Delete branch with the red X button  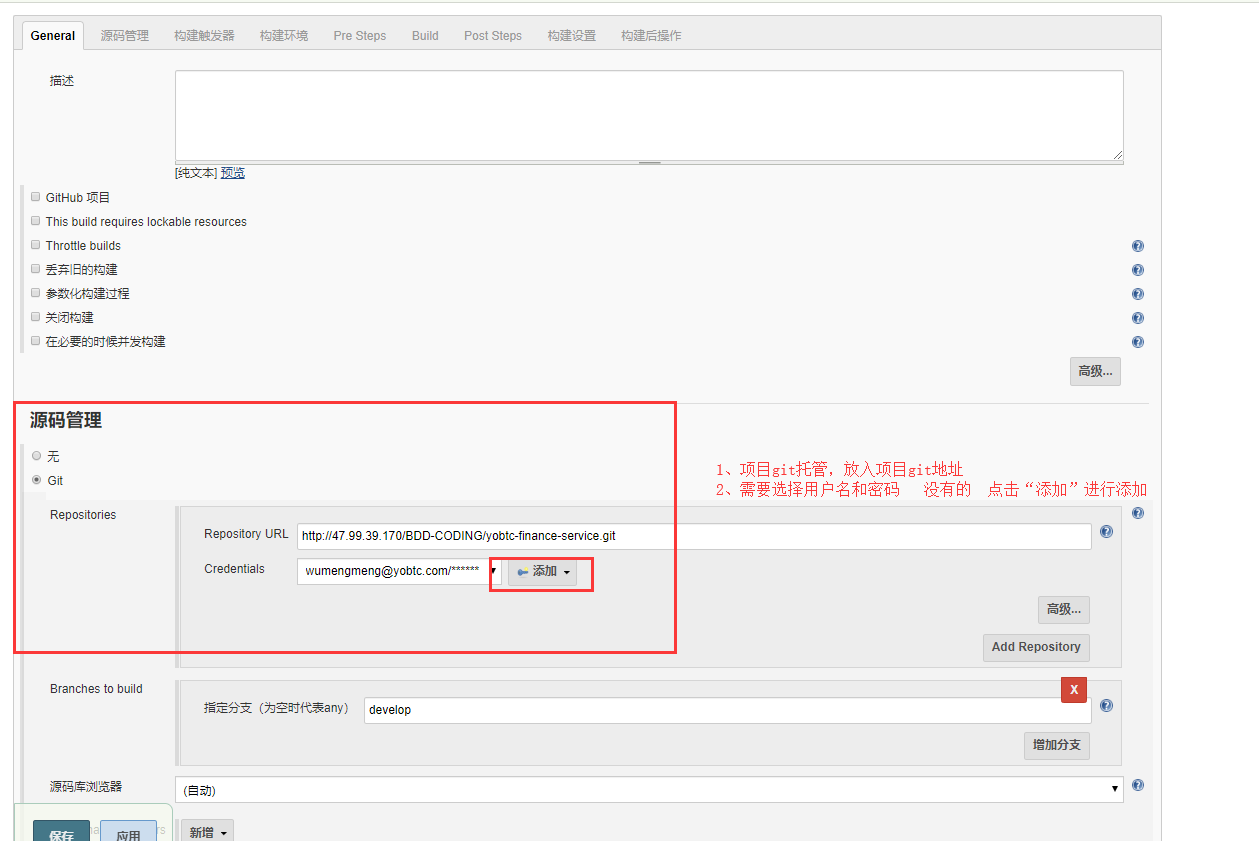point(1073,690)
